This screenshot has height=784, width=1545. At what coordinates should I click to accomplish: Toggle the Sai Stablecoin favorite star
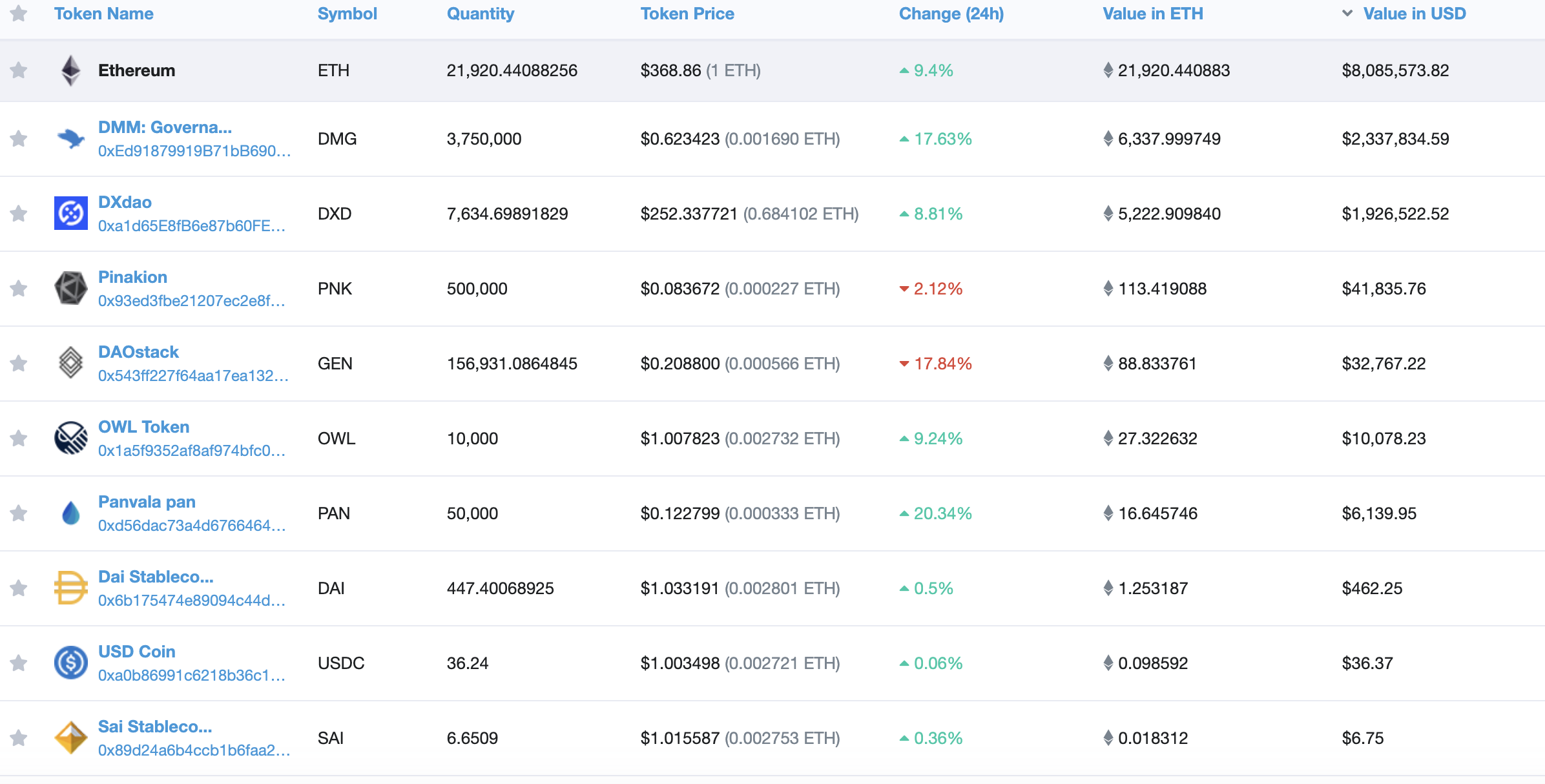click(x=19, y=738)
